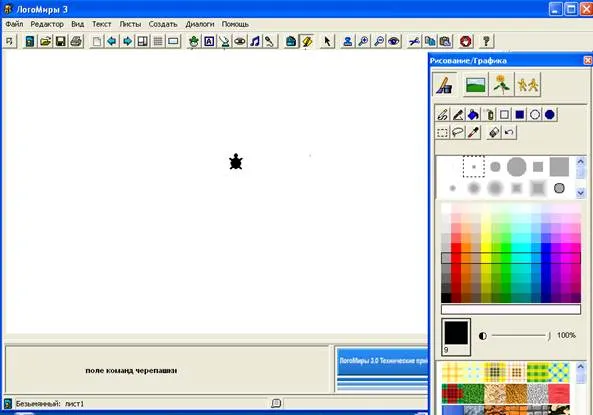Pick the bright yellow color in palette
Image resolution: width=593 pixels, height=415 pixels.
click(486, 248)
